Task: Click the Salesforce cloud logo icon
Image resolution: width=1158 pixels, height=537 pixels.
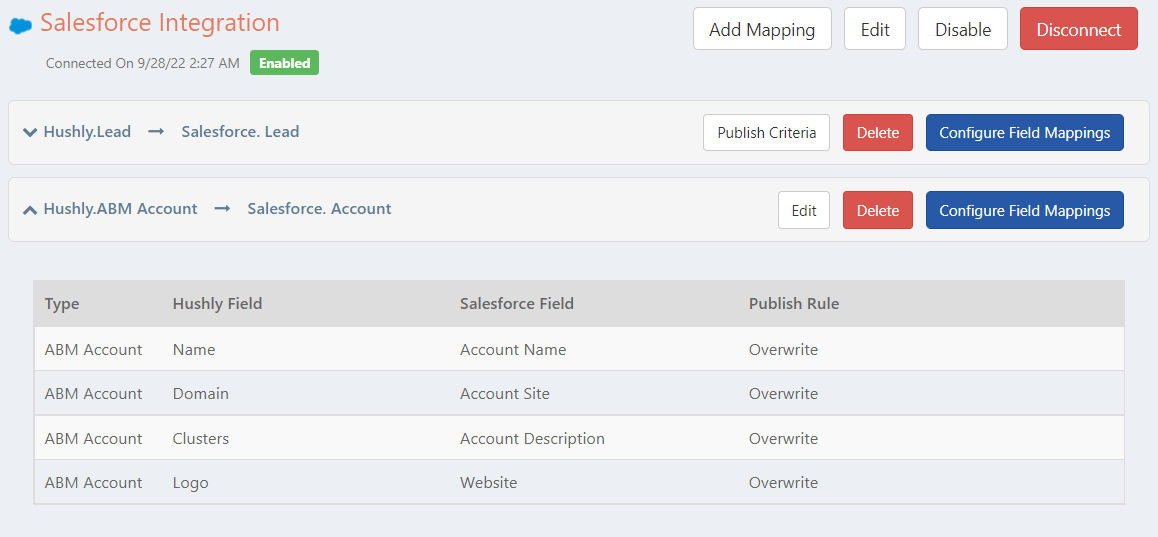Action: click(x=21, y=26)
